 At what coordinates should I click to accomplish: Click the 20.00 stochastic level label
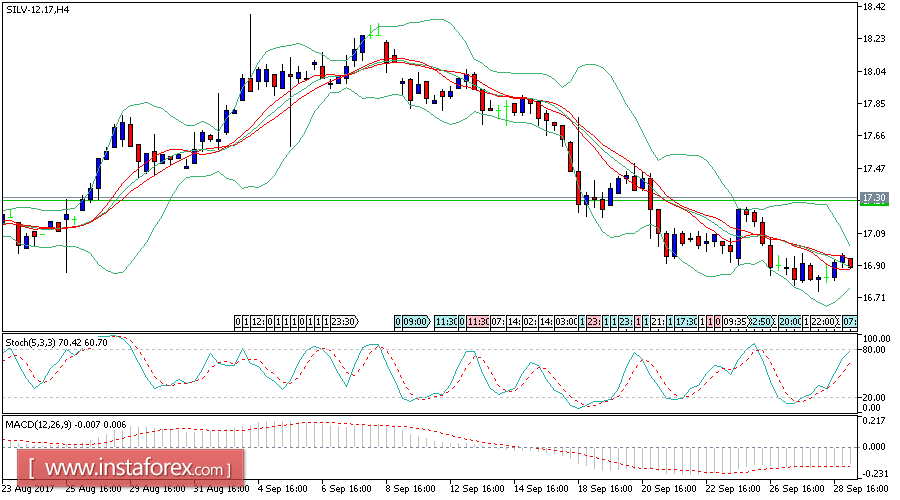click(x=874, y=397)
